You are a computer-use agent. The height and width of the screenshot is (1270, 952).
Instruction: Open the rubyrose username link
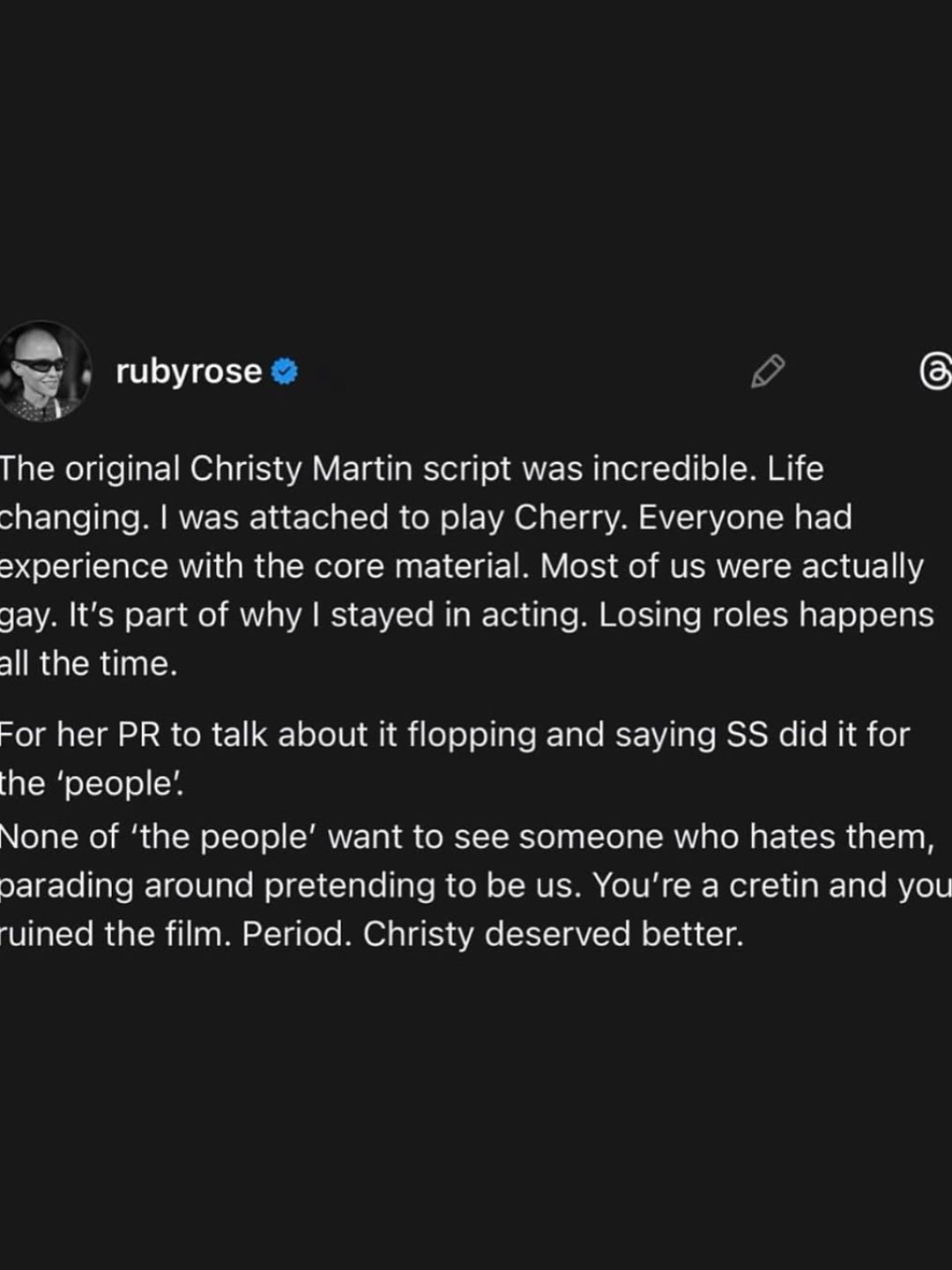coord(189,371)
